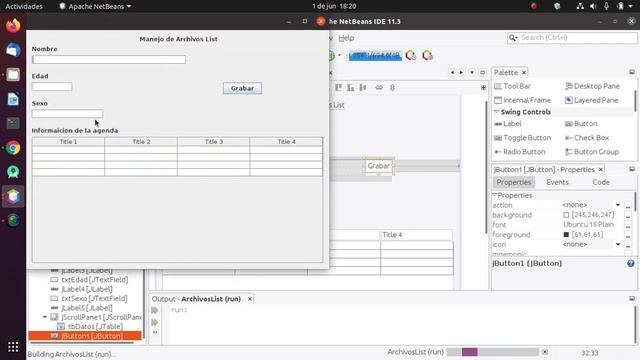
Task: Open the Help menu
Action: 346,38
